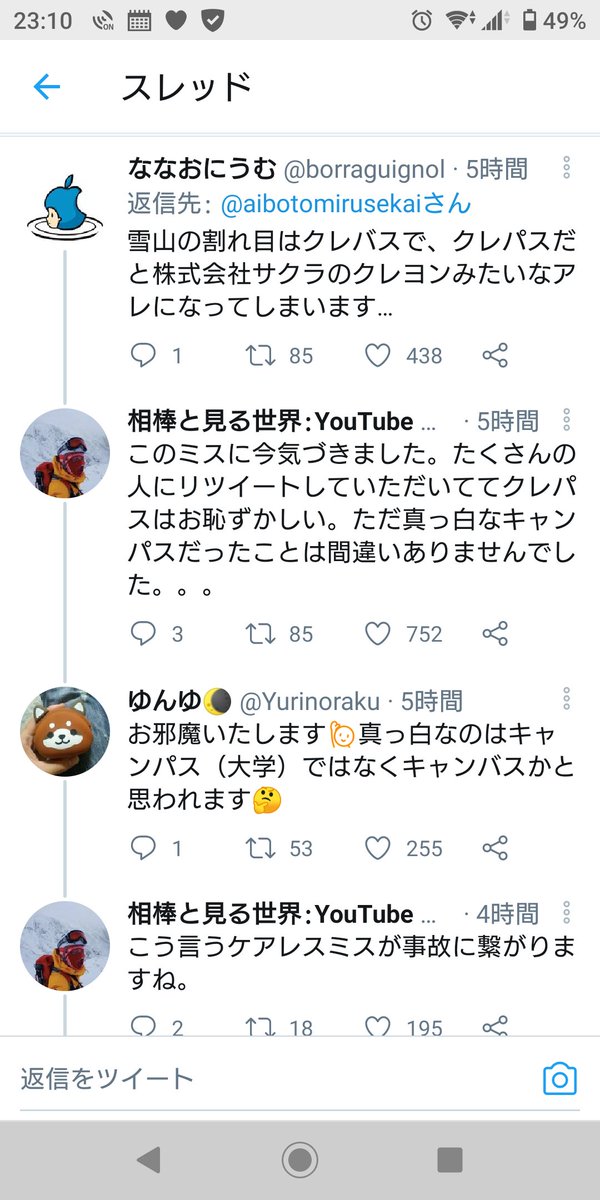
Task: Like the tweet with 752 likes
Action: (378, 633)
